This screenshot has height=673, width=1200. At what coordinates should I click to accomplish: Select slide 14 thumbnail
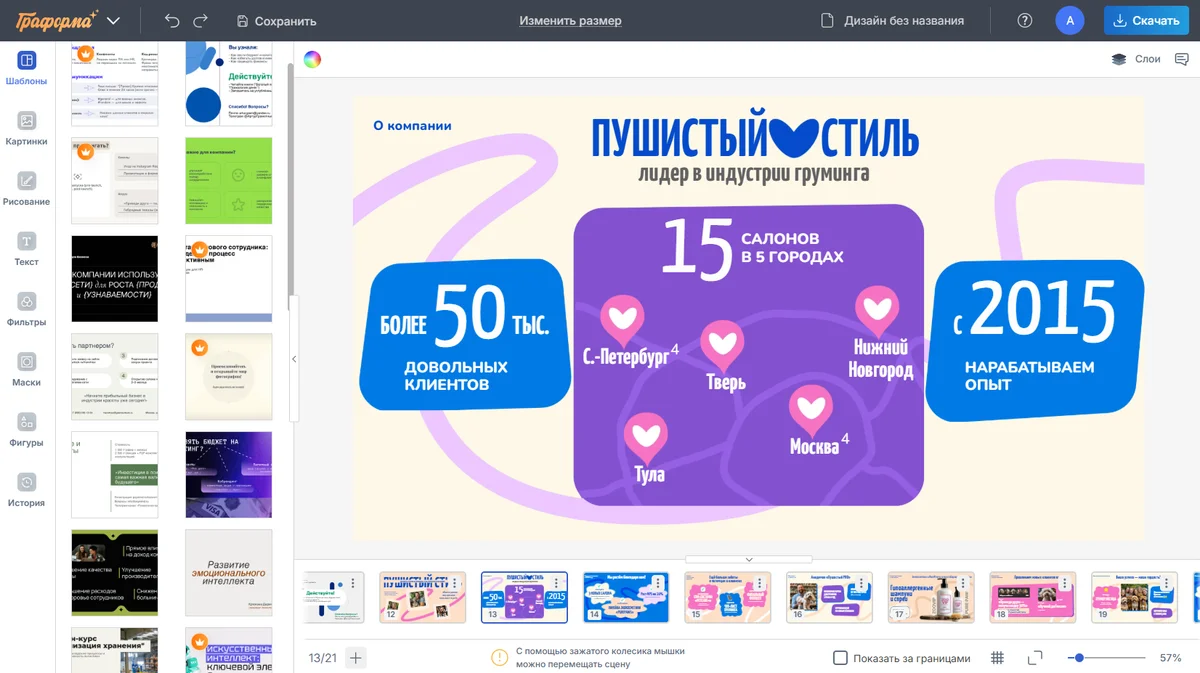point(626,597)
